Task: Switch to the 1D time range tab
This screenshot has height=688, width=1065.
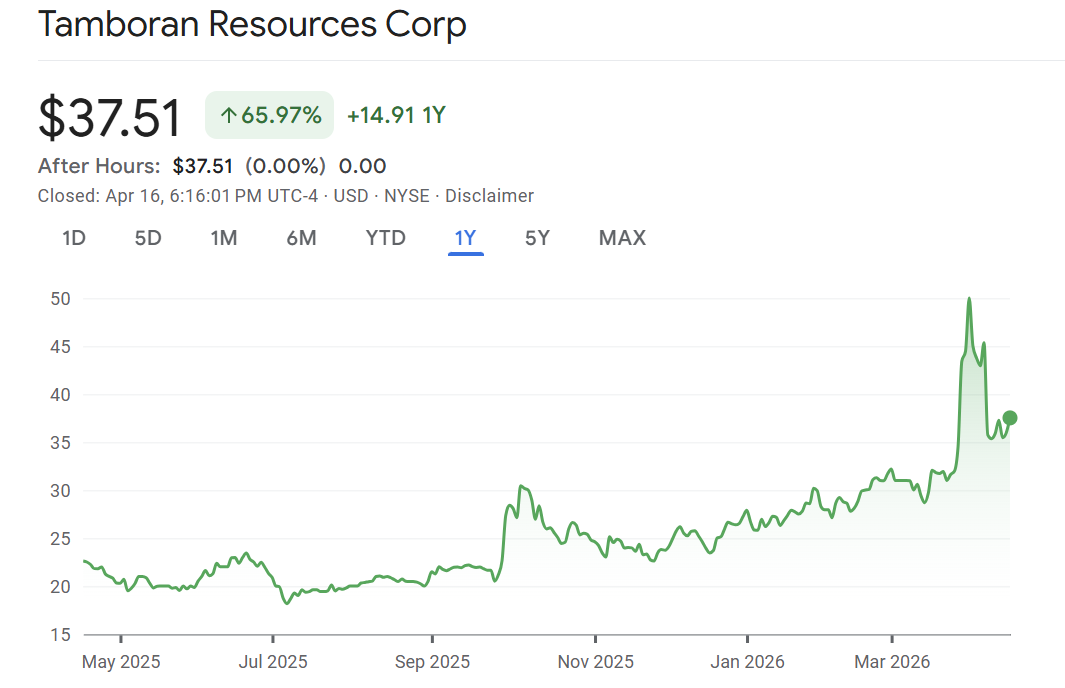Action: coord(73,238)
